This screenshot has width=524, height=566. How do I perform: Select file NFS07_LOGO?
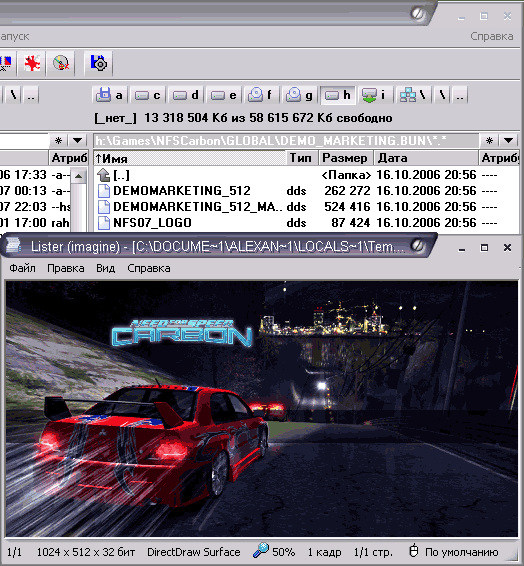(x=152, y=223)
